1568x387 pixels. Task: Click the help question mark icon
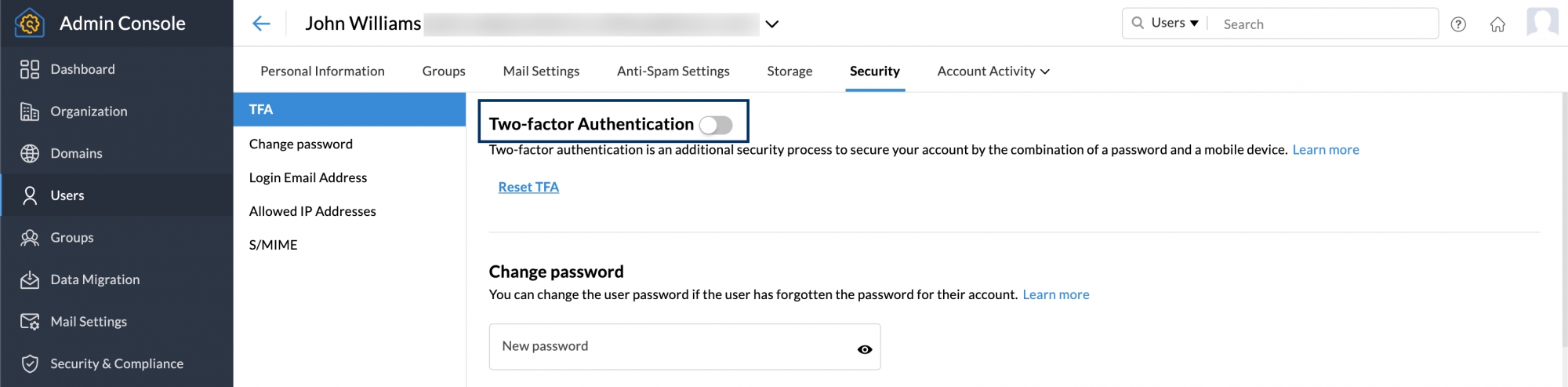click(x=1458, y=24)
